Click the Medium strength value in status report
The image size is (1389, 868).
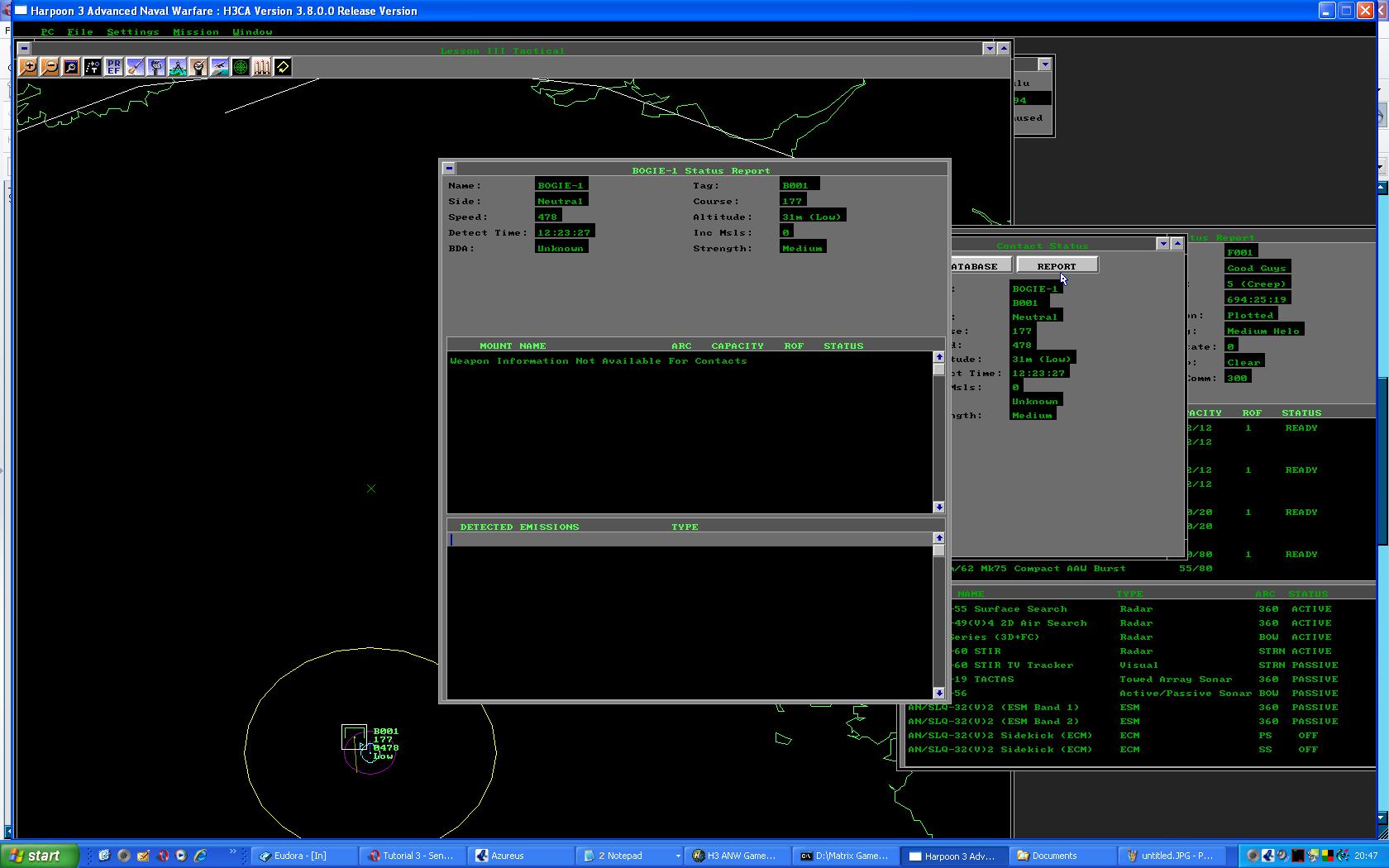click(803, 248)
